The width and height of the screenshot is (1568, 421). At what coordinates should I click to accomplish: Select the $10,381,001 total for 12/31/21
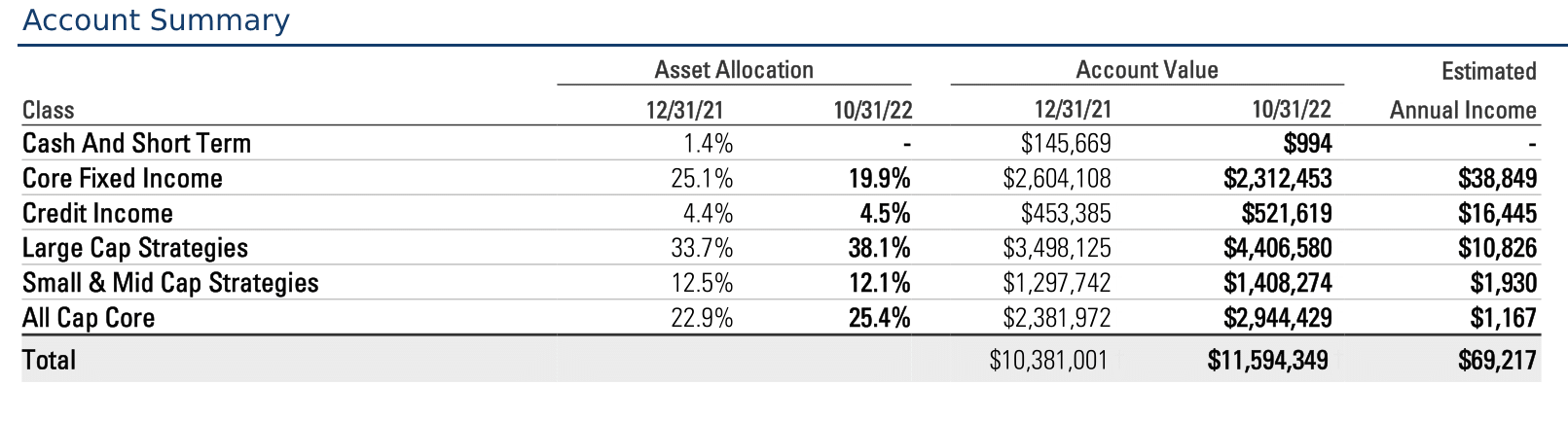click(x=1048, y=361)
